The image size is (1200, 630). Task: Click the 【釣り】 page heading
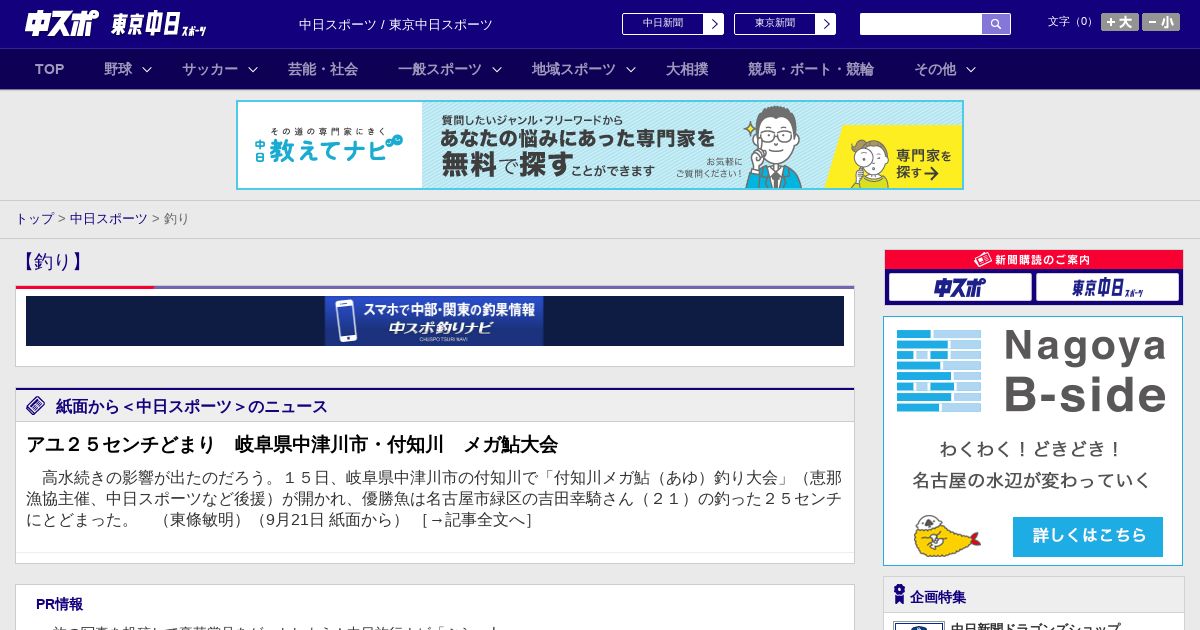pos(53,261)
